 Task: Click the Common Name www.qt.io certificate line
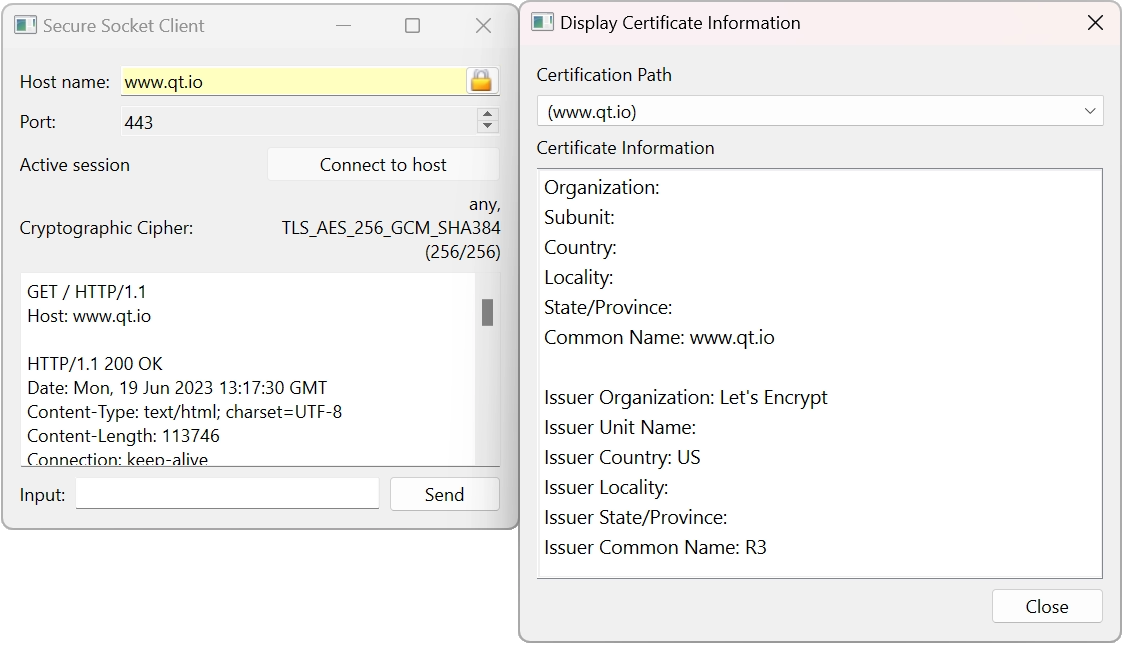click(x=658, y=337)
